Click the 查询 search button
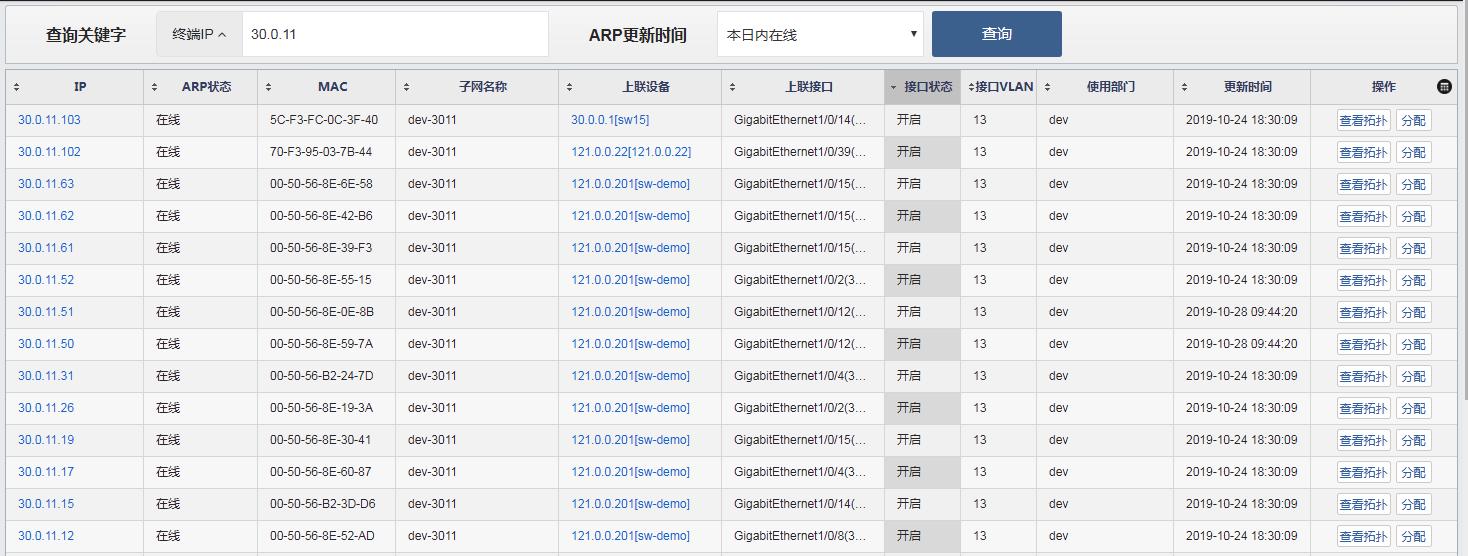 coord(996,34)
